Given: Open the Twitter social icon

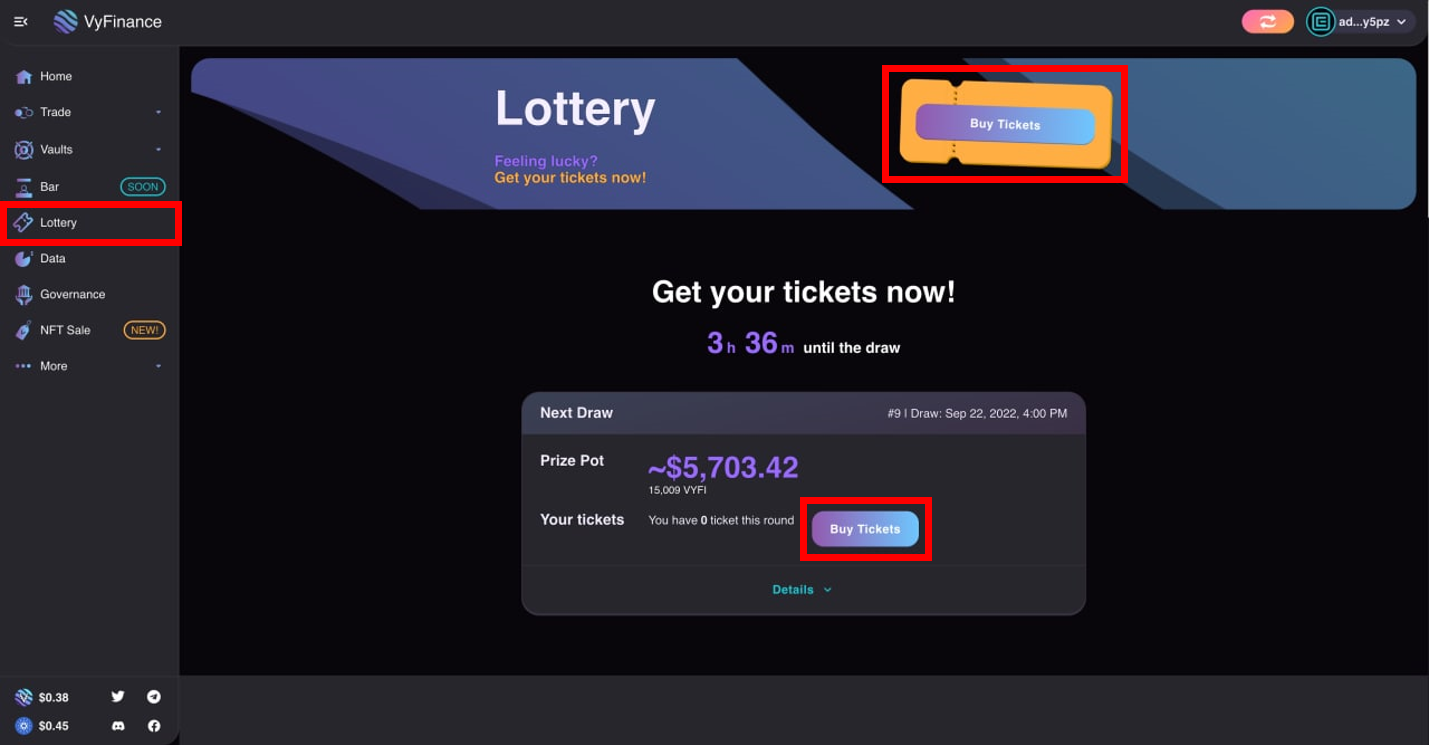Looking at the screenshot, I should [118, 697].
